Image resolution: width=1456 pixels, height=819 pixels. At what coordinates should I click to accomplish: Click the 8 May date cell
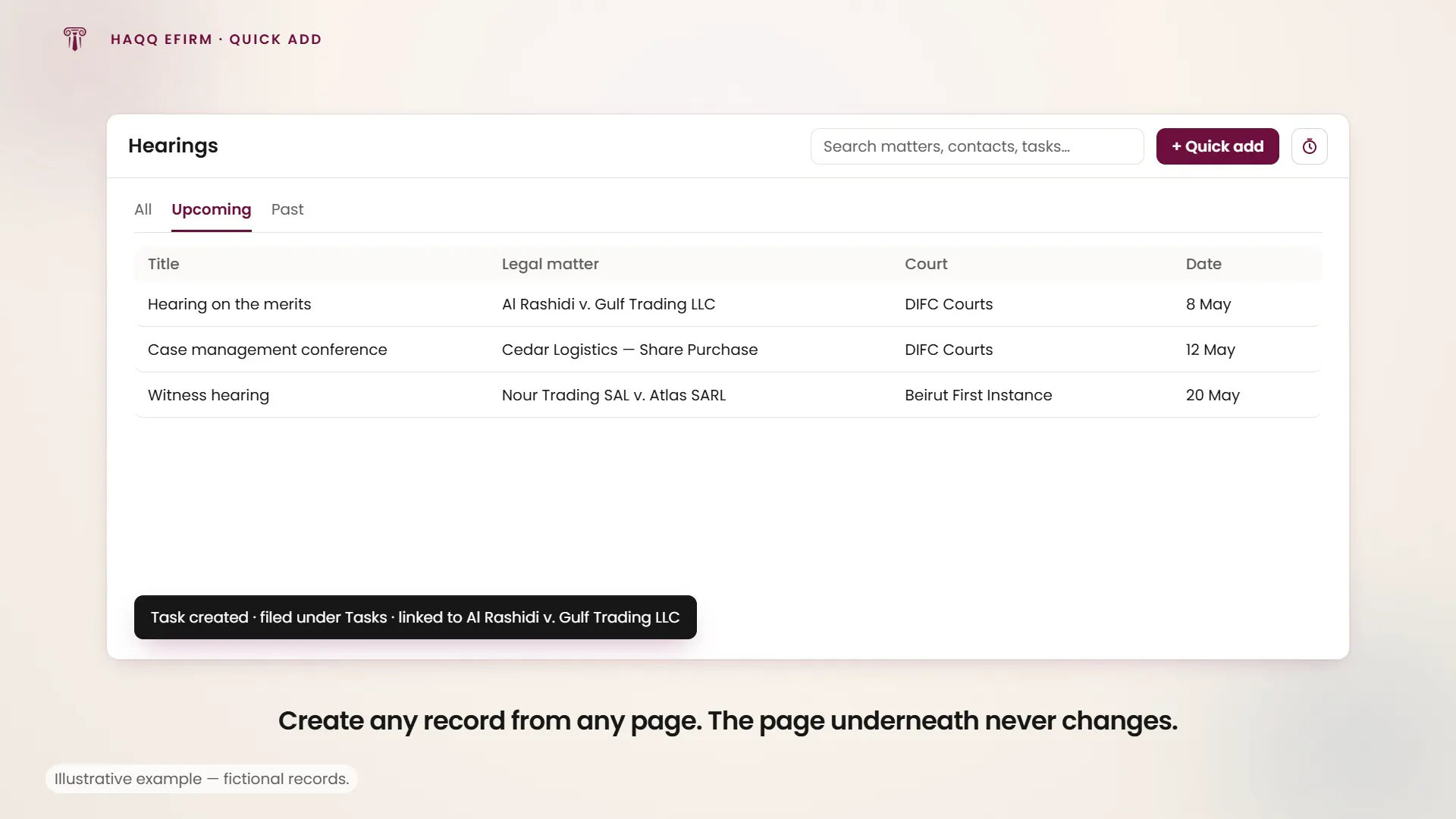1208,304
